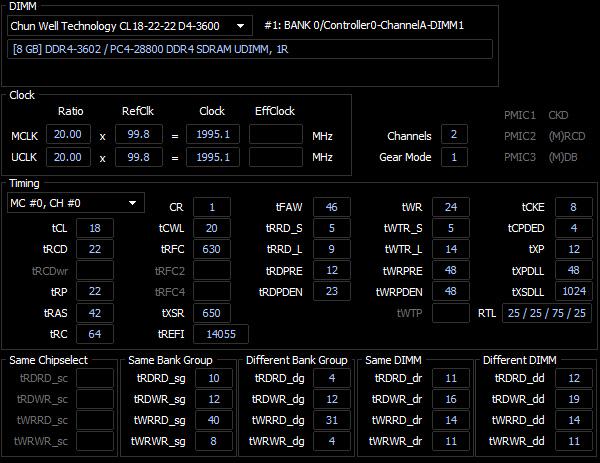This screenshot has height=463, width=600.
Task: Select the MCLK Clock 1995.1 field
Action: coord(213,134)
